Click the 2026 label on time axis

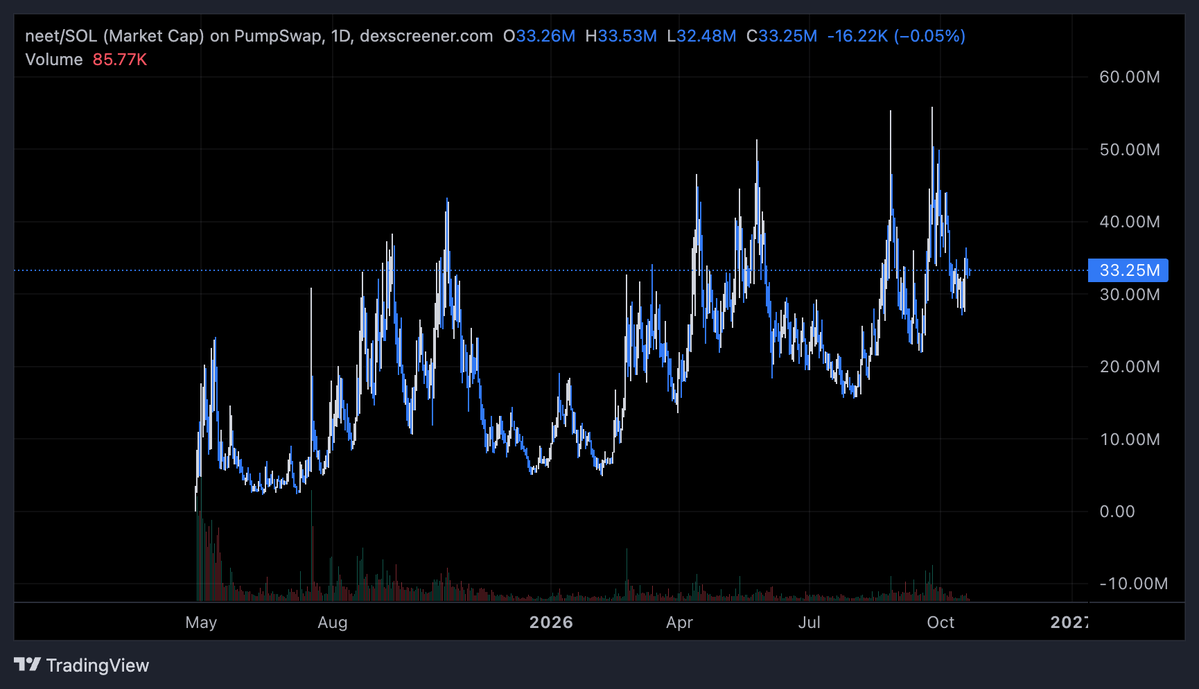(x=551, y=622)
